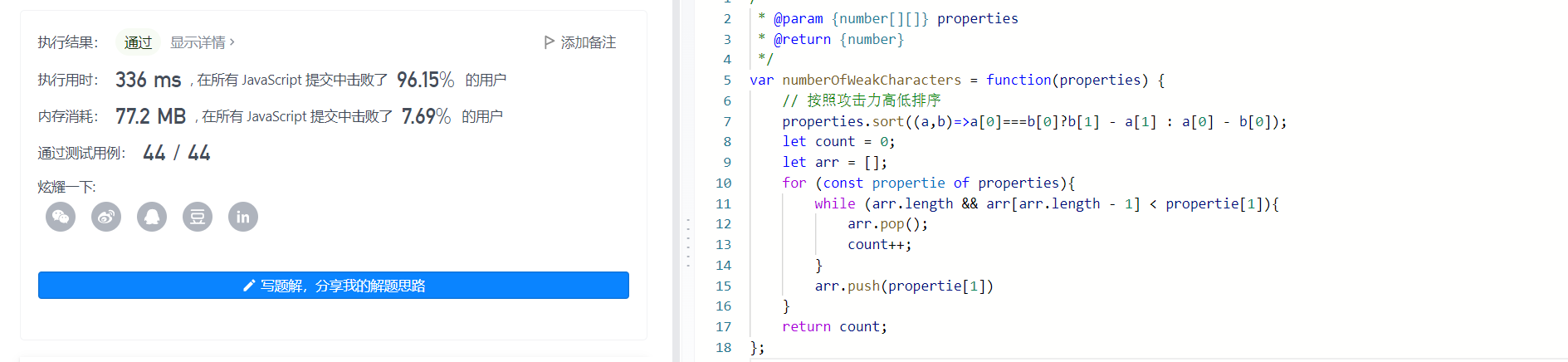Viewport: 1568px width, 362px height.
Task: Click the 7.69% memory percentile
Action: click(x=427, y=116)
